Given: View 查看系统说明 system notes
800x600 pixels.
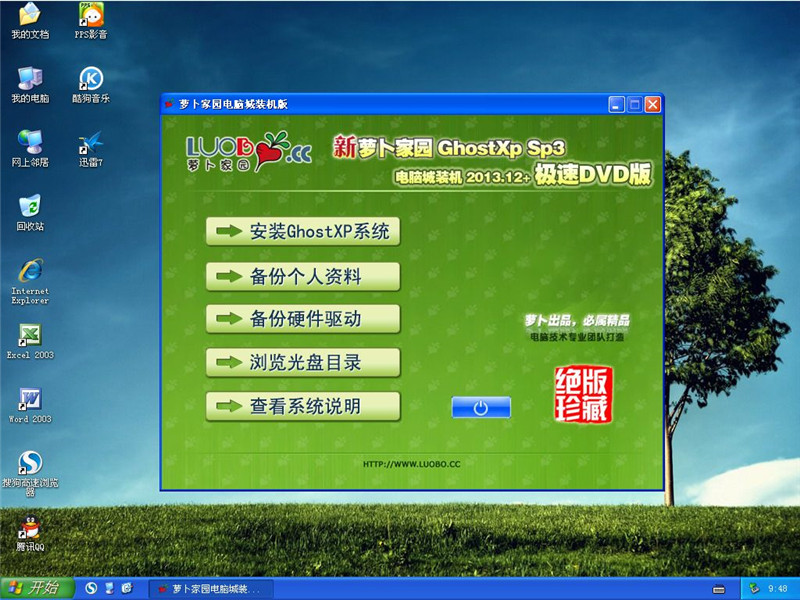Looking at the screenshot, I should point(303,406).
